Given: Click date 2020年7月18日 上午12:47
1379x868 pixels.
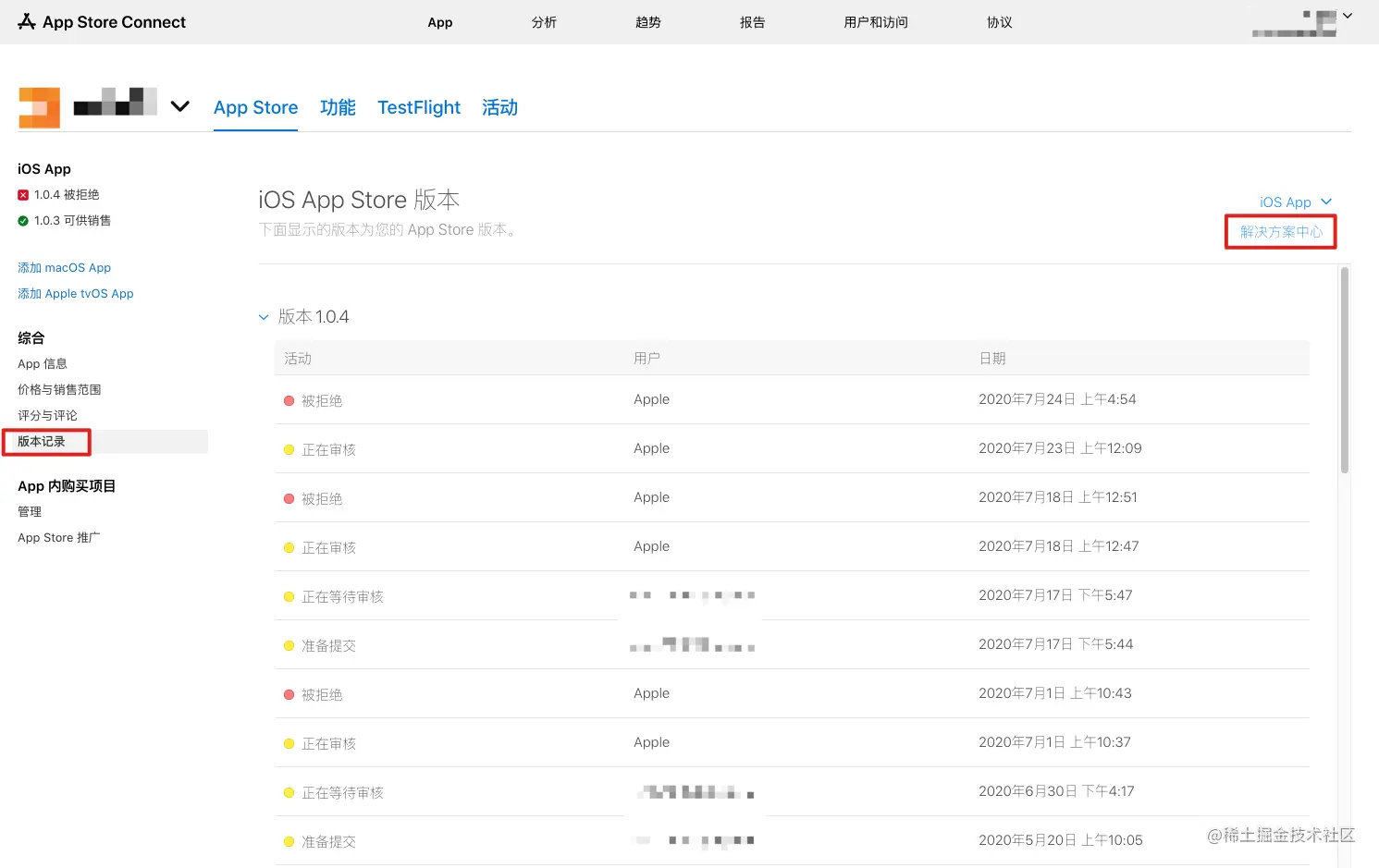Looking at the screenshot, I should 1059,546.
